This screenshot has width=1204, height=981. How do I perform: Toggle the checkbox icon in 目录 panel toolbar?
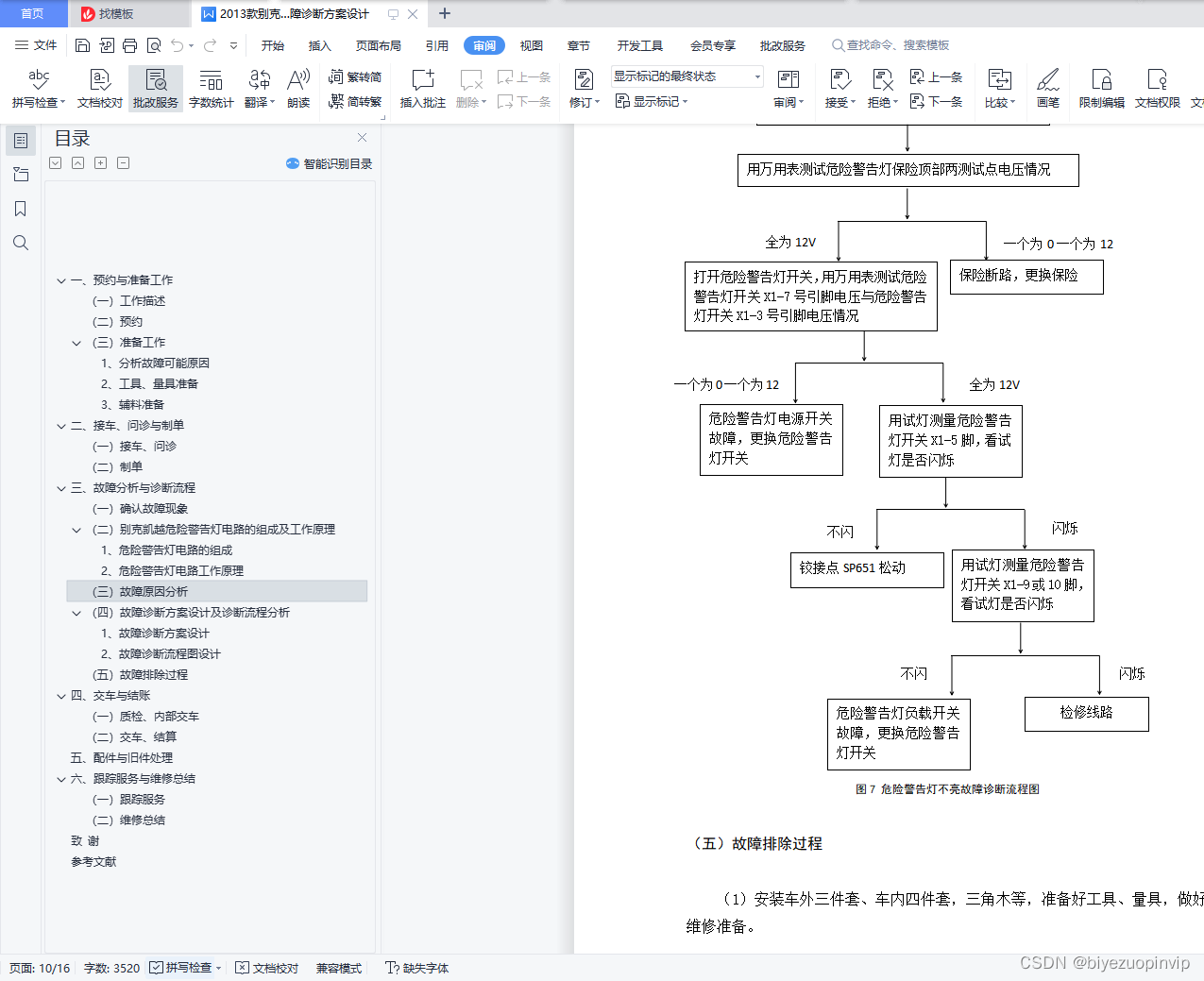(x=55, y=162)
